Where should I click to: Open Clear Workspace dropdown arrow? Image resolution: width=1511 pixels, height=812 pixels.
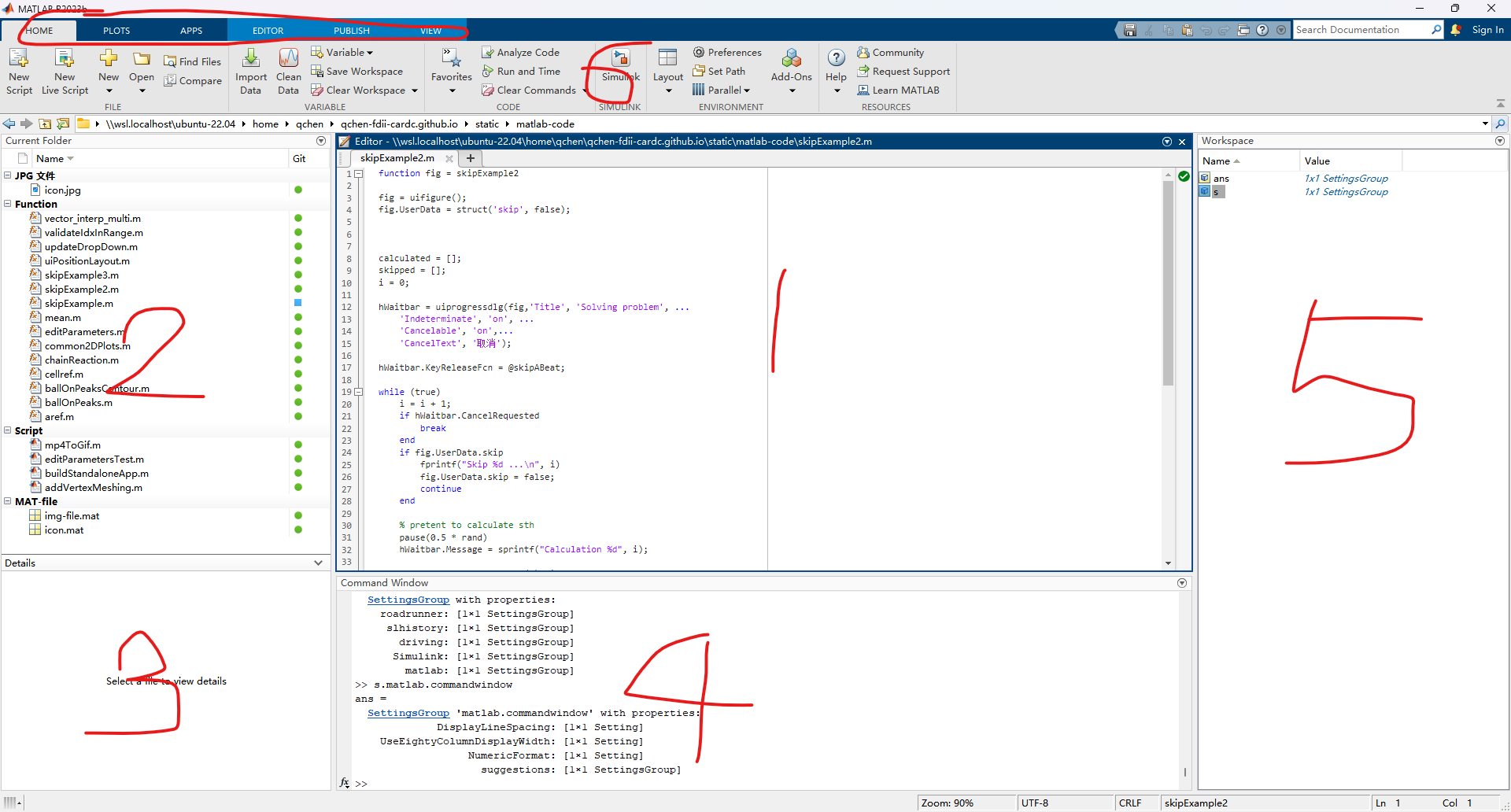click(x=415, y=90)
